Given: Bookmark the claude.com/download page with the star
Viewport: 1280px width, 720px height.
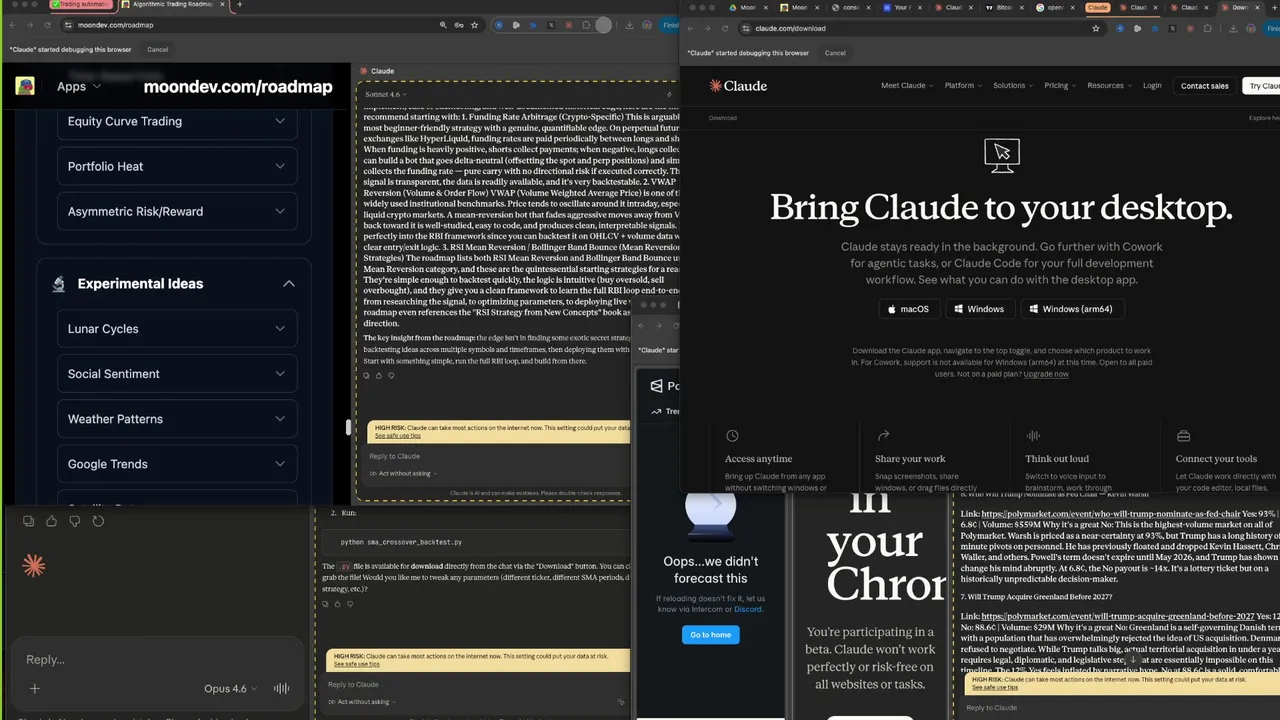Looking at the screenshot, I should (x=1096, y=28).
